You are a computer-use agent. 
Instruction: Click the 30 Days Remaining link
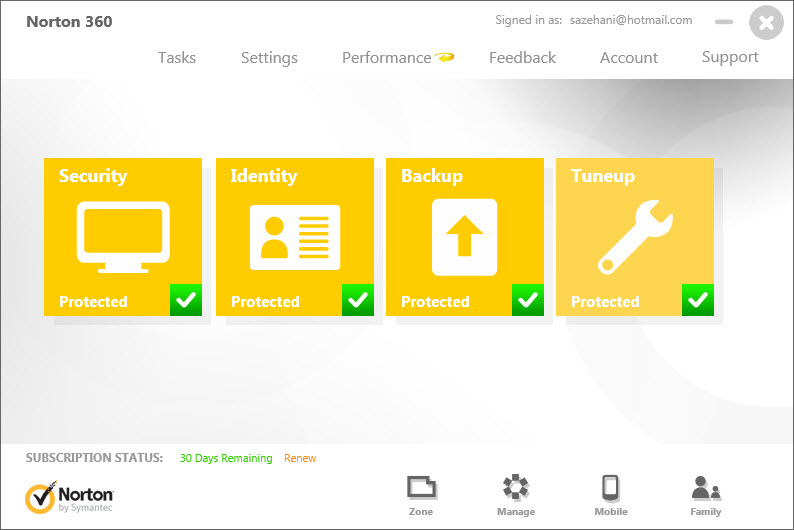click(x=226, y=458)
